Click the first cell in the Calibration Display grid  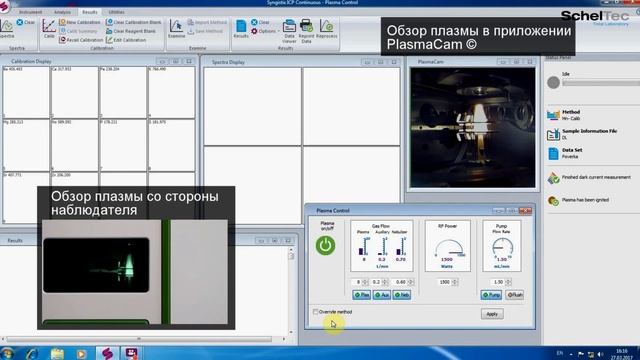coord(26,92)
